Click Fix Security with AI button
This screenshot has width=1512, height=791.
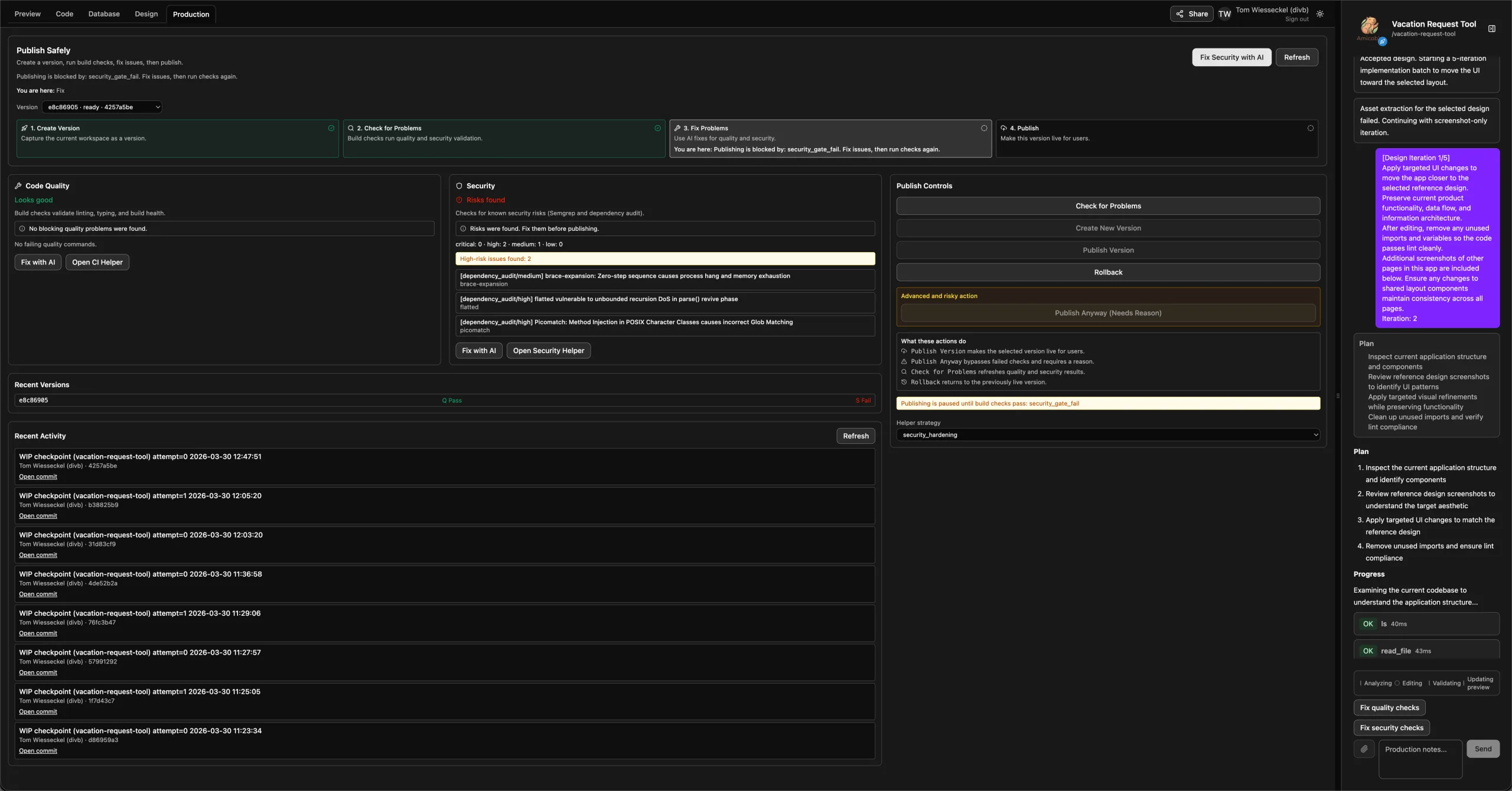click(1231, 57)
